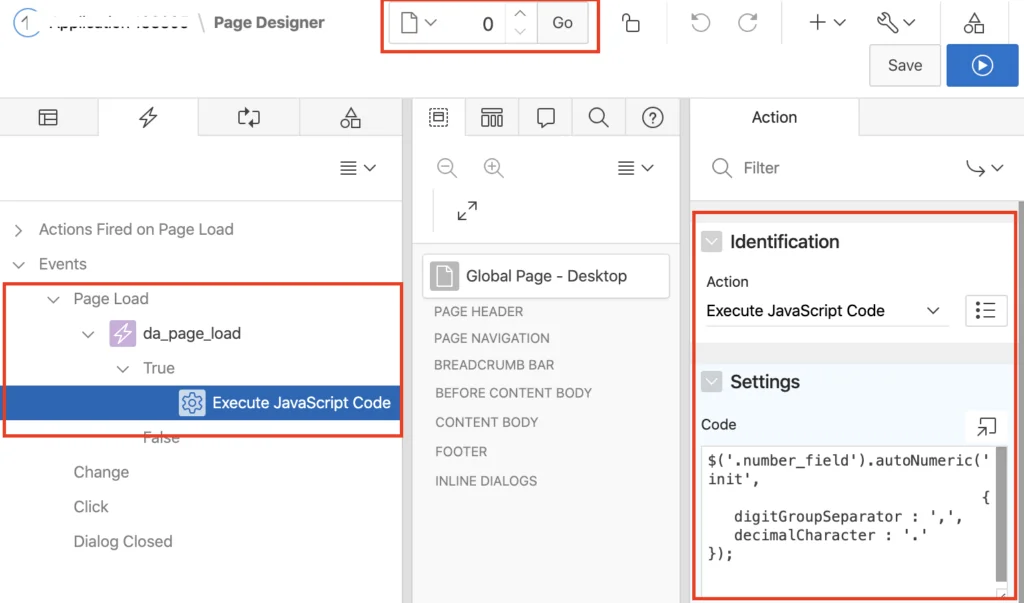The width and height of the screenshot is (1024, 603).
Task: Open the Help tab
Action: 652,118
